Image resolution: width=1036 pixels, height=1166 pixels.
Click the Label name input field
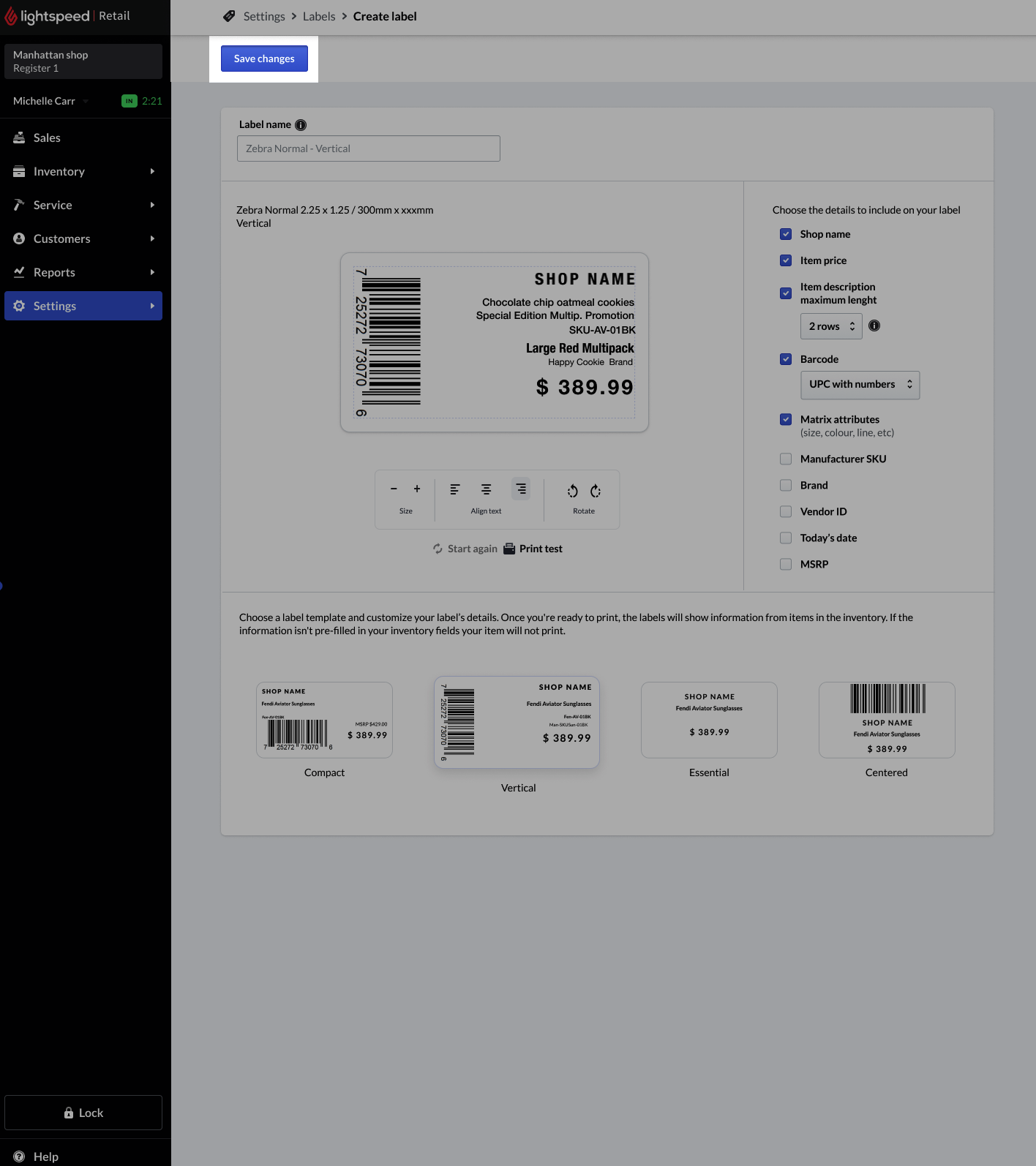[369, 148]
